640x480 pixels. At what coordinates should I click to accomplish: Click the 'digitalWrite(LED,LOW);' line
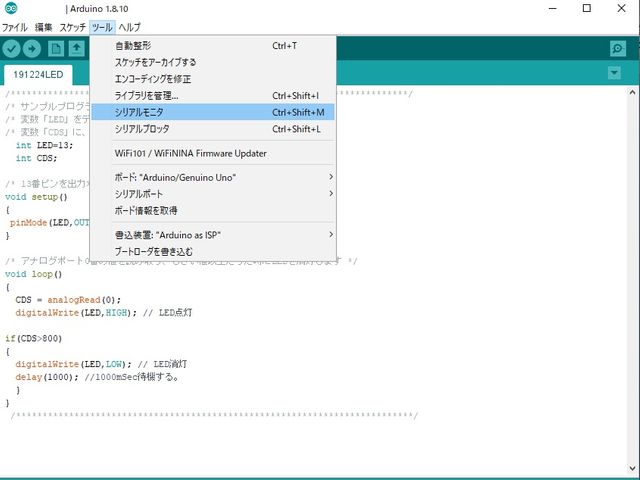73,364
